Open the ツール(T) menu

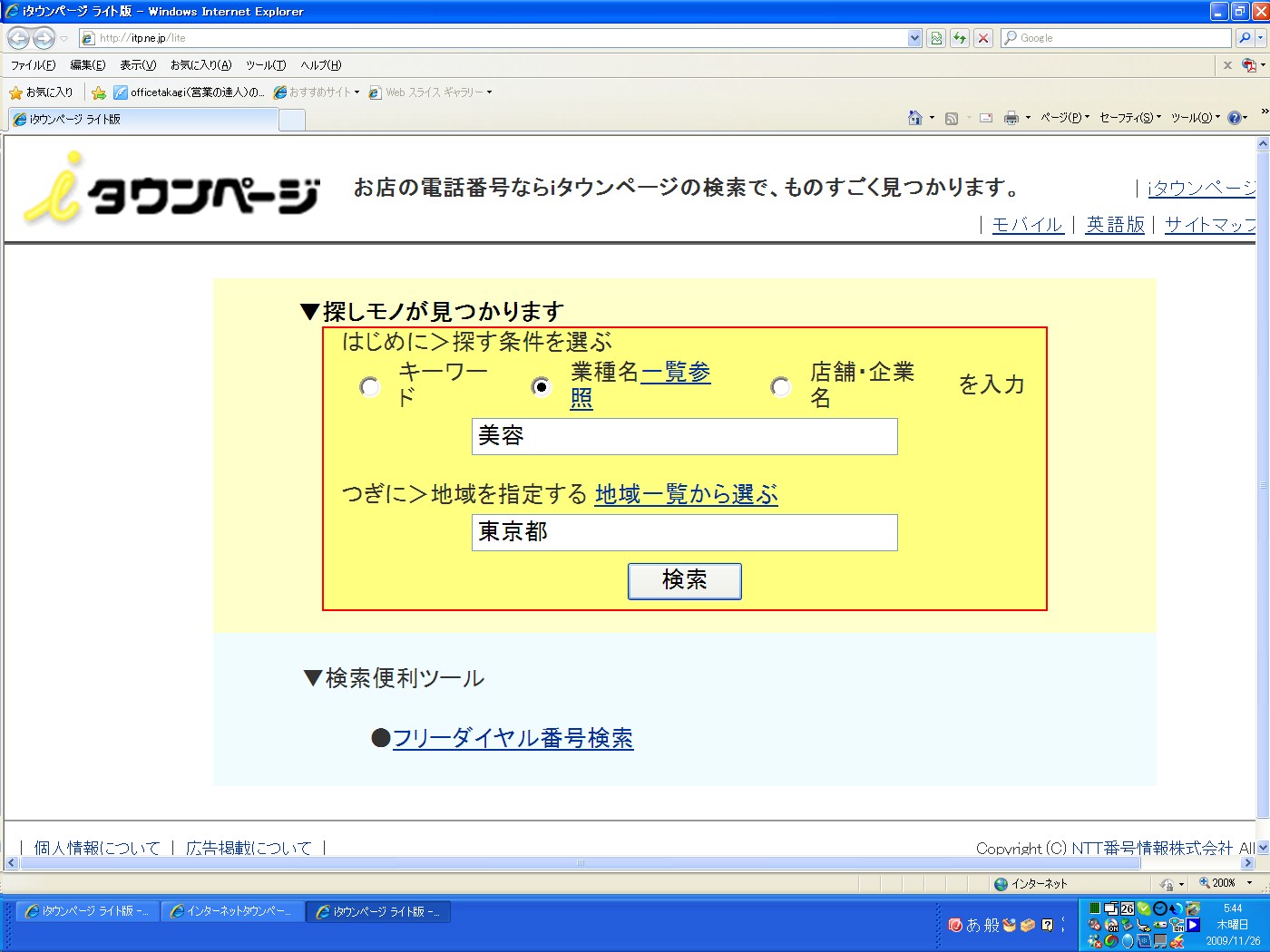coord(266,65)
